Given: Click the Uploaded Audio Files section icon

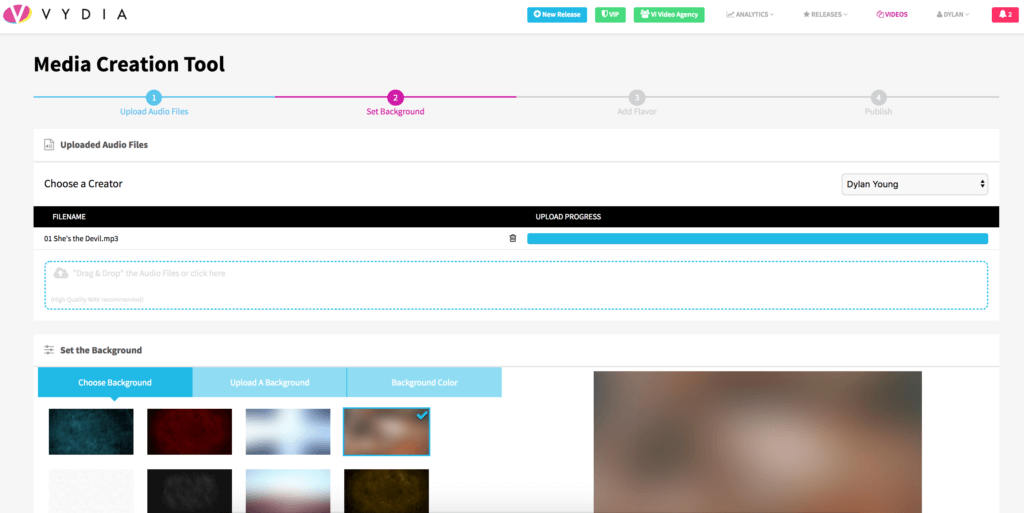Looking at the screenshot, I should pos(49,145).
